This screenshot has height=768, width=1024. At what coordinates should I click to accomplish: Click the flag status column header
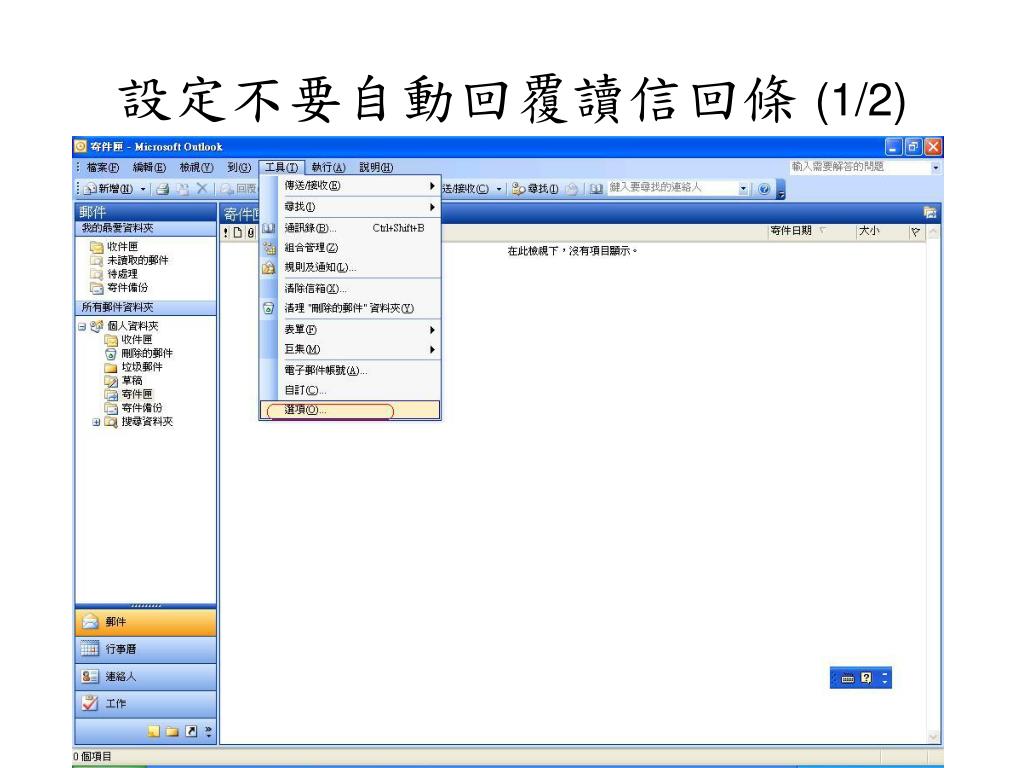pyautogui.click(x=916, y=232)
